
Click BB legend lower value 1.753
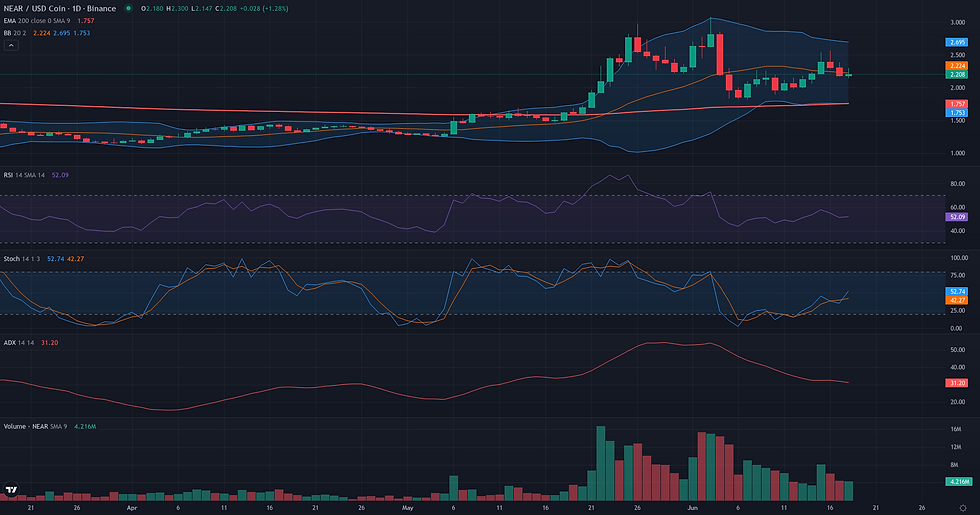coord(81,33)
